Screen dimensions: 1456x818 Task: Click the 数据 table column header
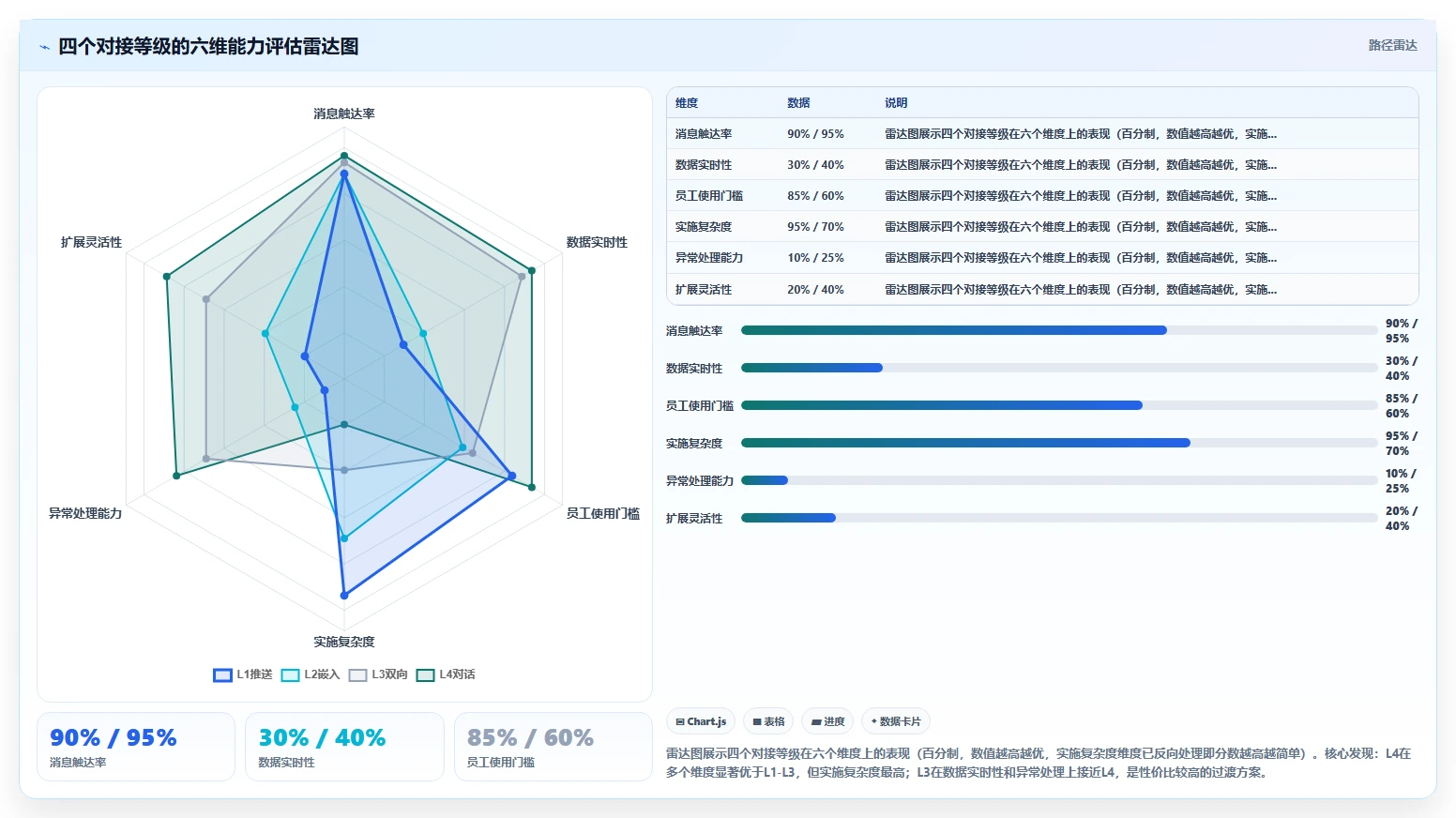(798, 103)
